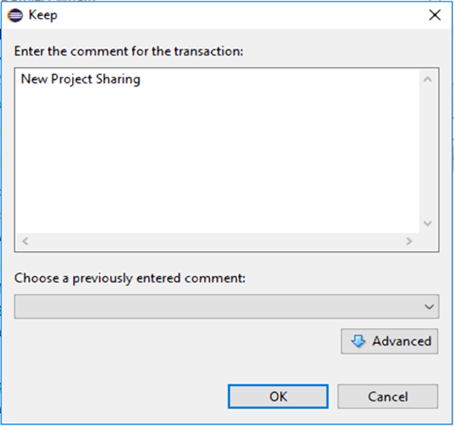
Task: Click the blue down-arrow icon on Advanced
Action: point(358,341)
